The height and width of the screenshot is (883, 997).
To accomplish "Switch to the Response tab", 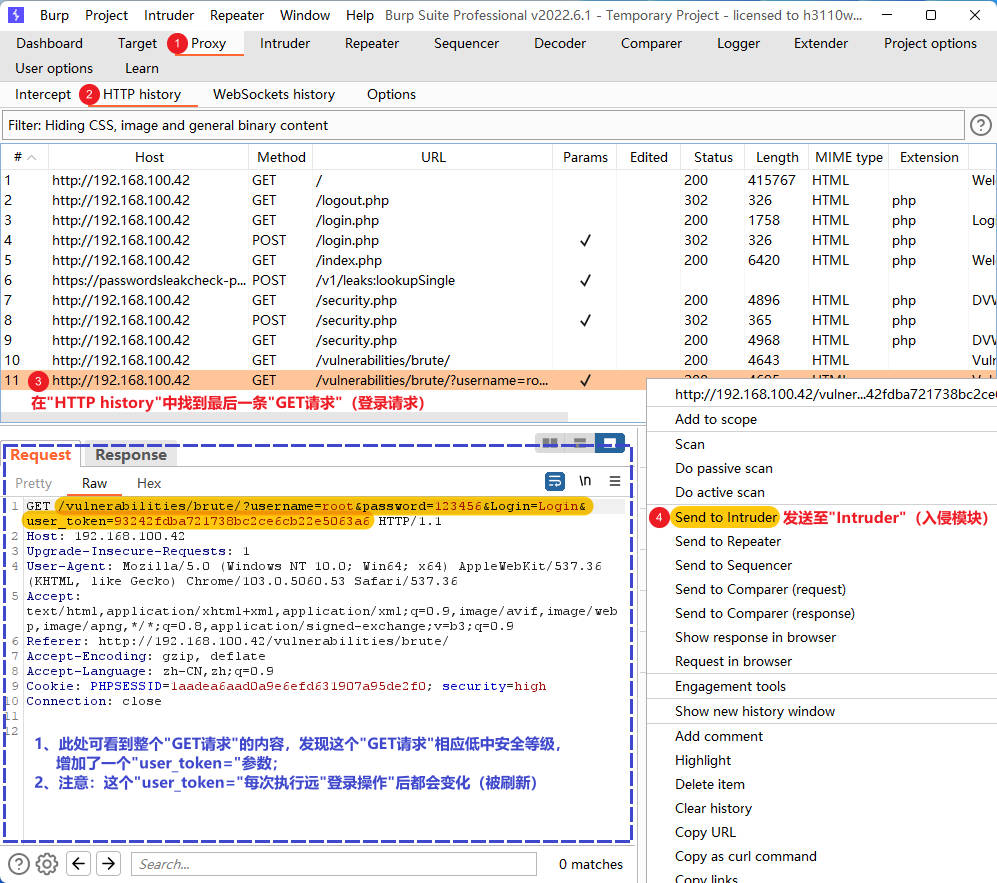I will 131,455.
